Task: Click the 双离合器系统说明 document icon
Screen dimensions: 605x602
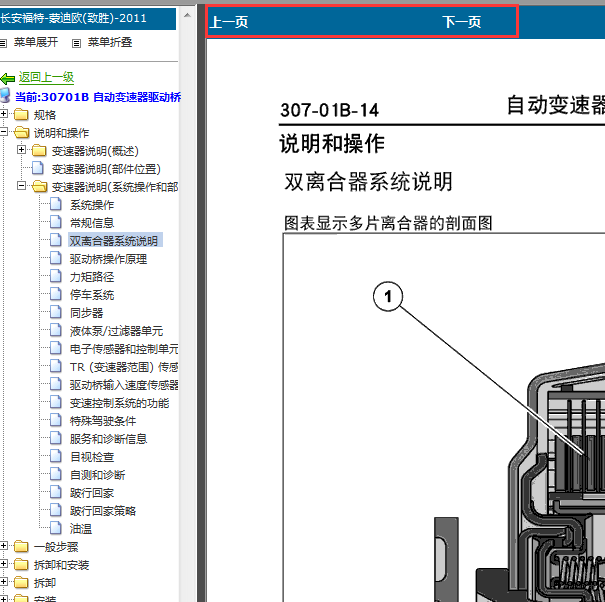Action: (x=56, y=240)
